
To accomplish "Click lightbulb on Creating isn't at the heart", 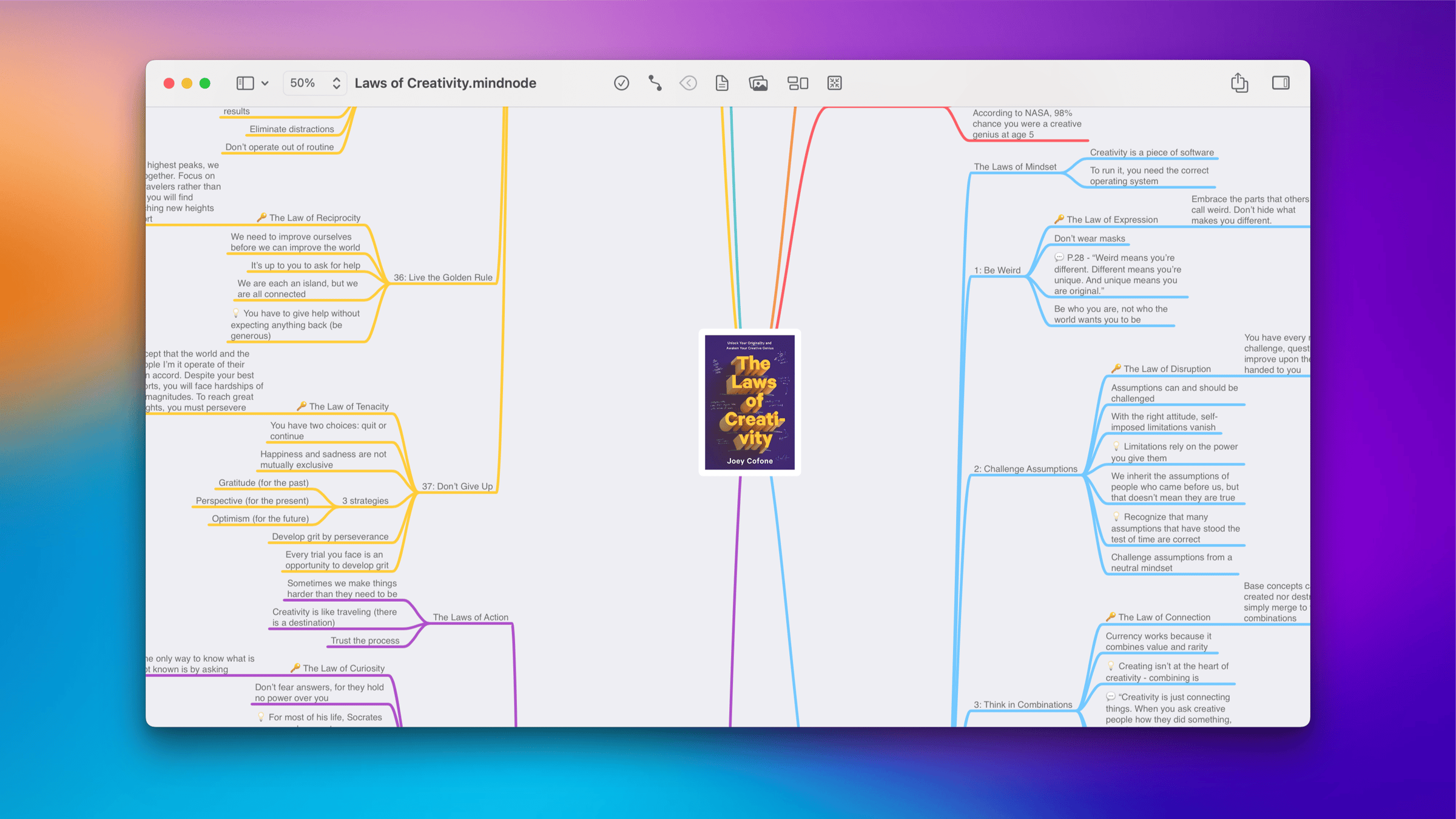I will point(1111,666).
